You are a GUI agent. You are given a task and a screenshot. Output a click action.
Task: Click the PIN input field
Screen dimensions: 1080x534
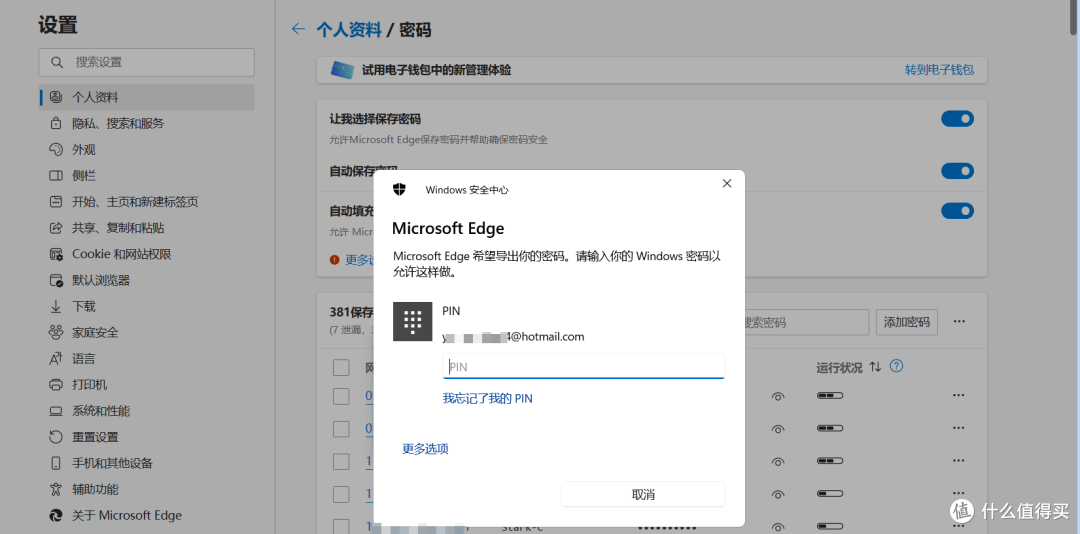click(583, 367)
